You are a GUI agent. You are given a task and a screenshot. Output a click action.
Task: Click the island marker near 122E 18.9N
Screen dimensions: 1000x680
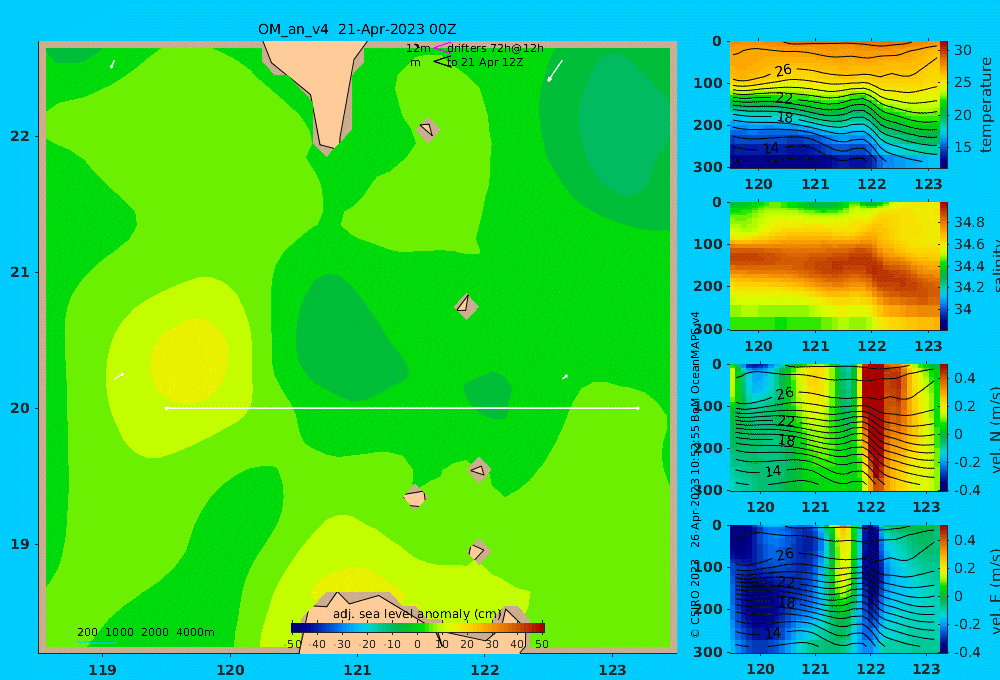click(x=478, y=551)
